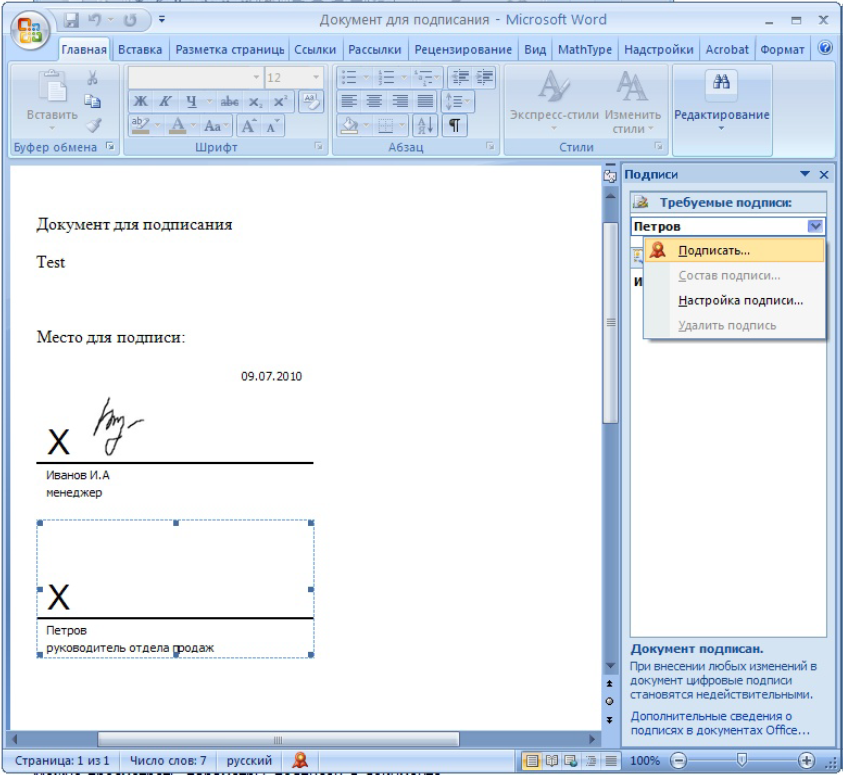843x775 pixels.
Task: Open the borders dropdown
Action: (x=402, y=126)
